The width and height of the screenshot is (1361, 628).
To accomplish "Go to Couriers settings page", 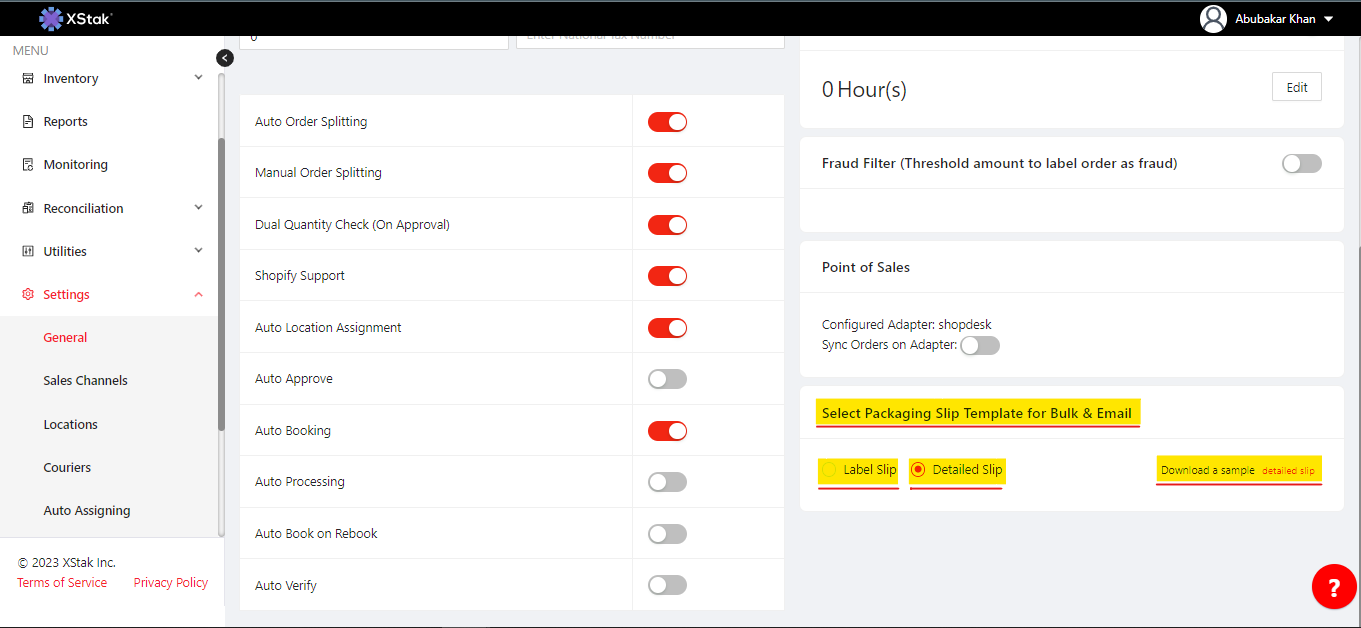I will point(67,468).
